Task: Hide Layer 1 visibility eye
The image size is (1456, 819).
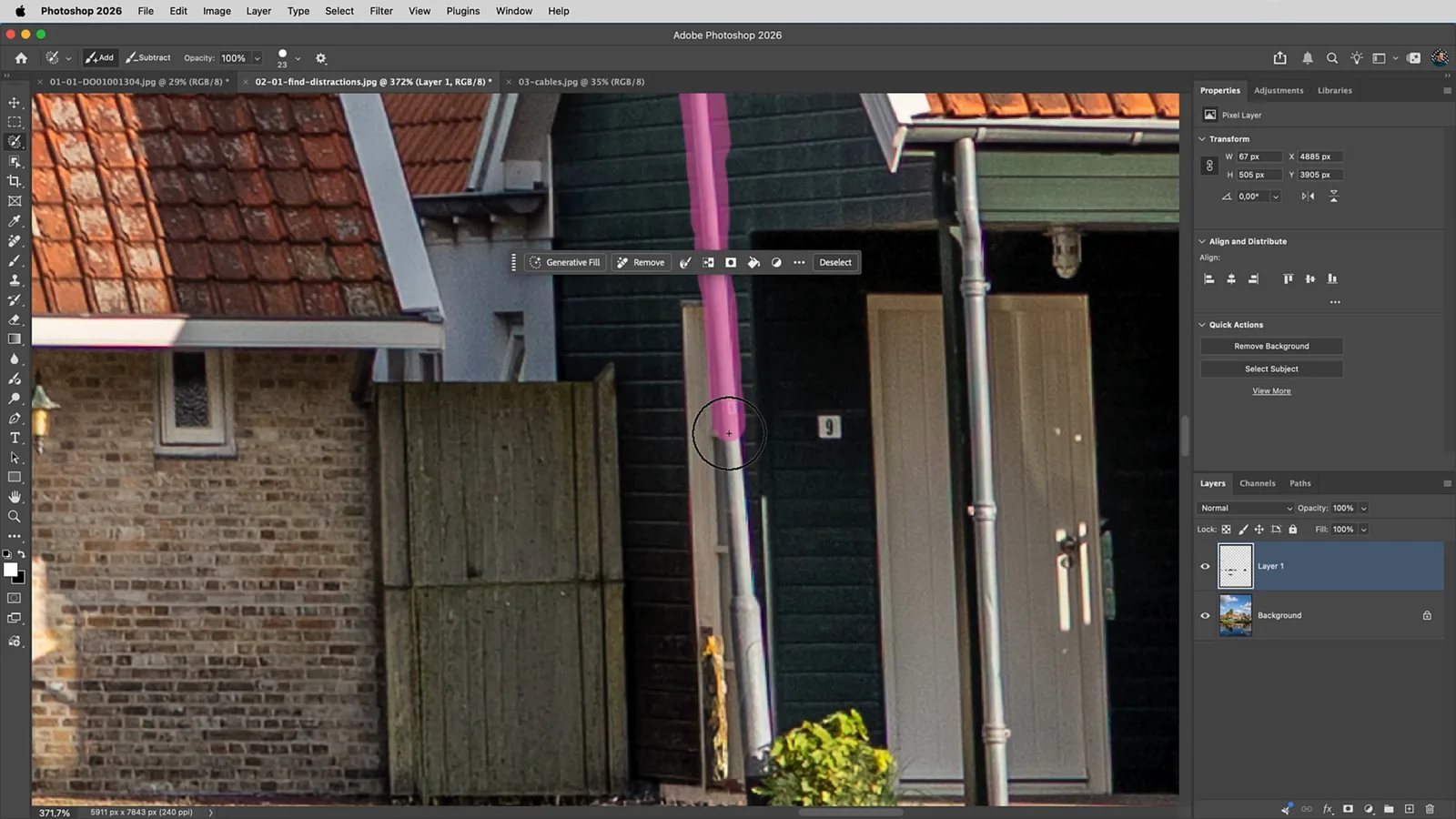Action: pyautogui.click(x=1206, y=566)
